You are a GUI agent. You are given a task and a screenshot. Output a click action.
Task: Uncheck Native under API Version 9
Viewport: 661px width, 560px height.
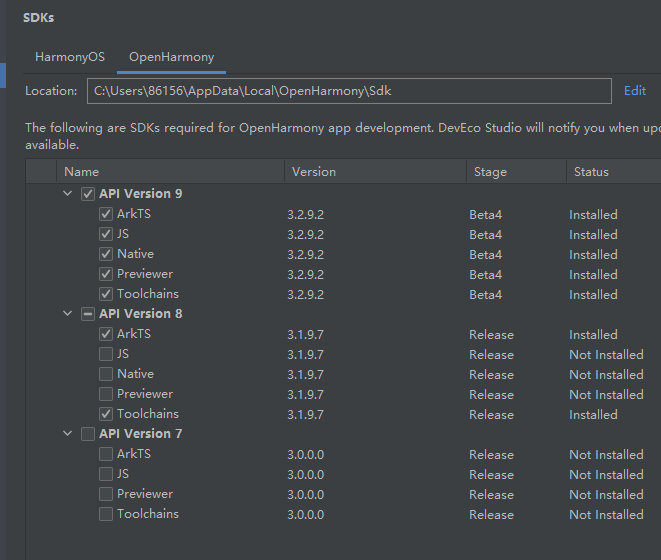106,254
